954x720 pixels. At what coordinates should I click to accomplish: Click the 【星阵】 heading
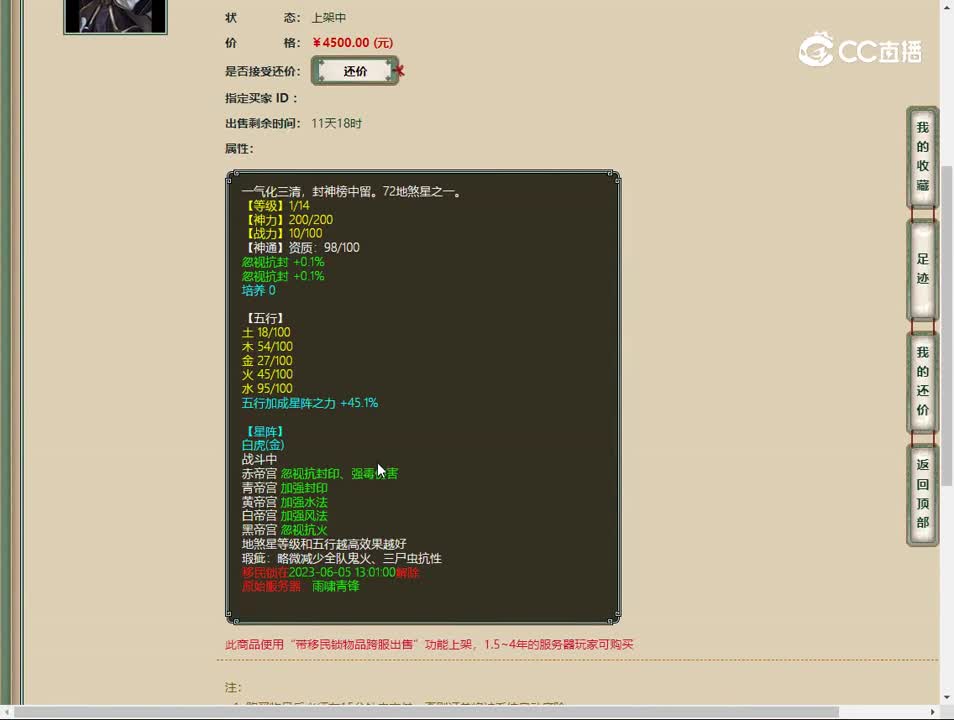[x=265, y=432]
